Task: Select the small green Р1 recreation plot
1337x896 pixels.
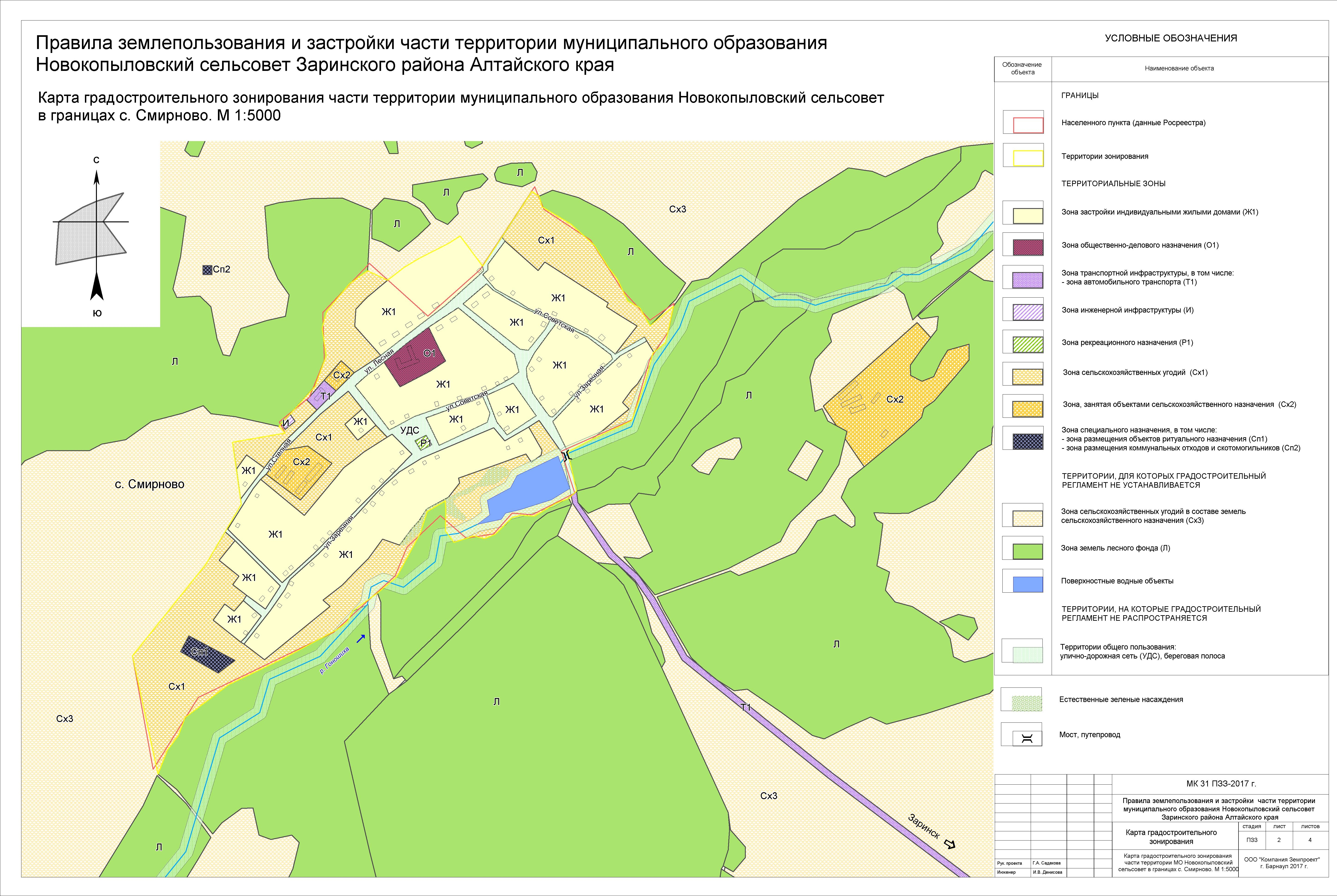Action: click(423, 443)
